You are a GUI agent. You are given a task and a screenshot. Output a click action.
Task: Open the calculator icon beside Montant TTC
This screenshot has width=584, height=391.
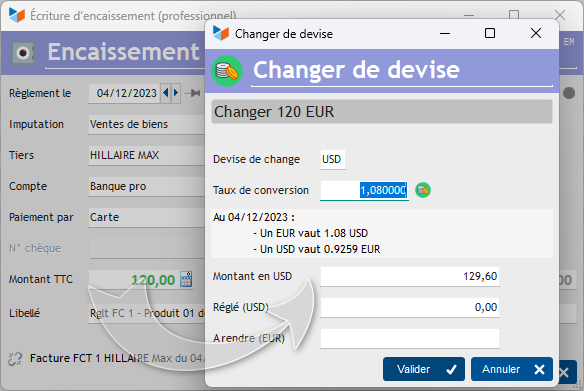click(186, 279)
